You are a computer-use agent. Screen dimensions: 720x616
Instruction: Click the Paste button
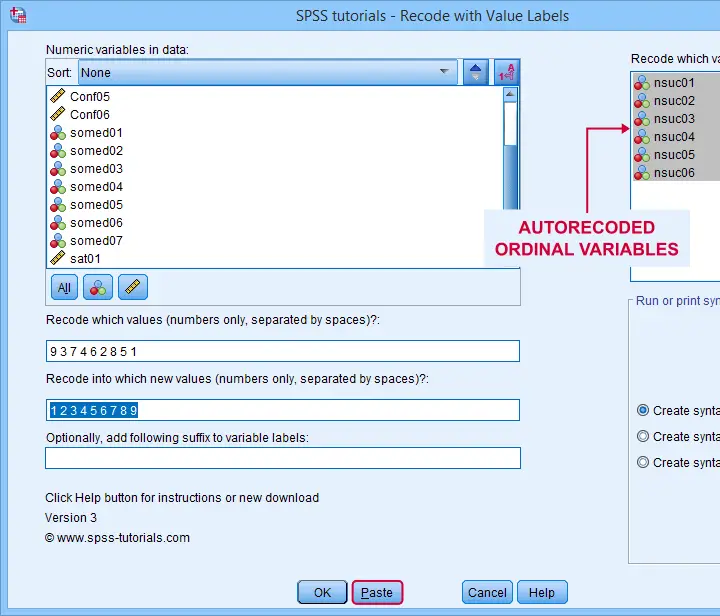pos(377,593)
